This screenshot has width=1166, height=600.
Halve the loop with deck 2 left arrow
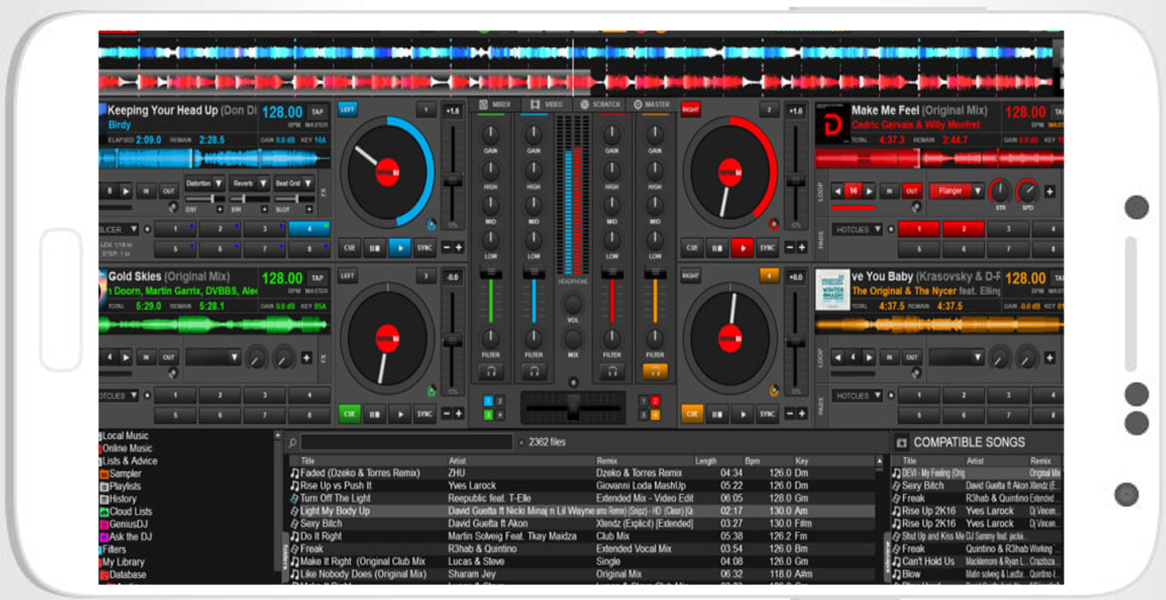coord(837,191)
